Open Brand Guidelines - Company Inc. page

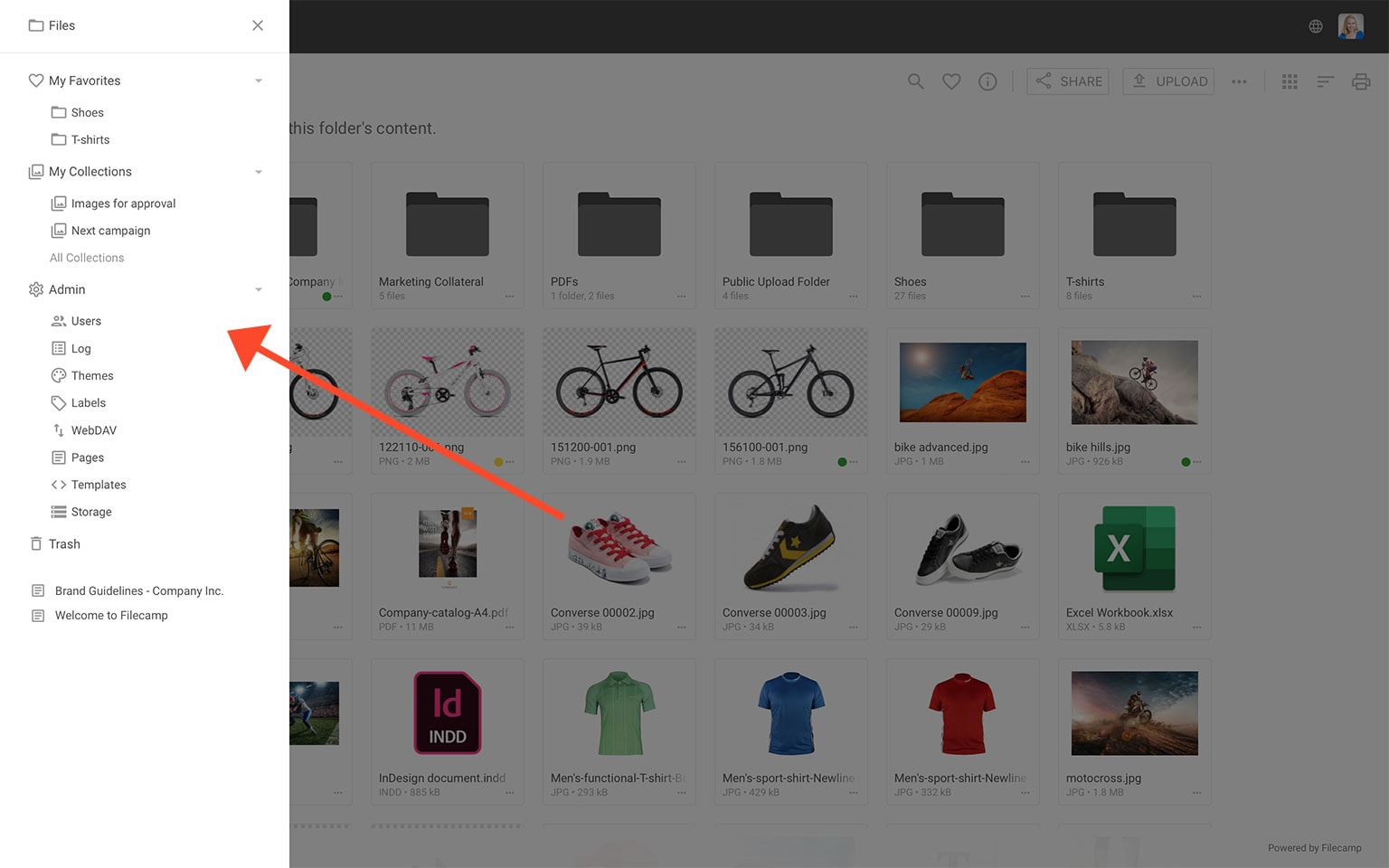point(138,590)
